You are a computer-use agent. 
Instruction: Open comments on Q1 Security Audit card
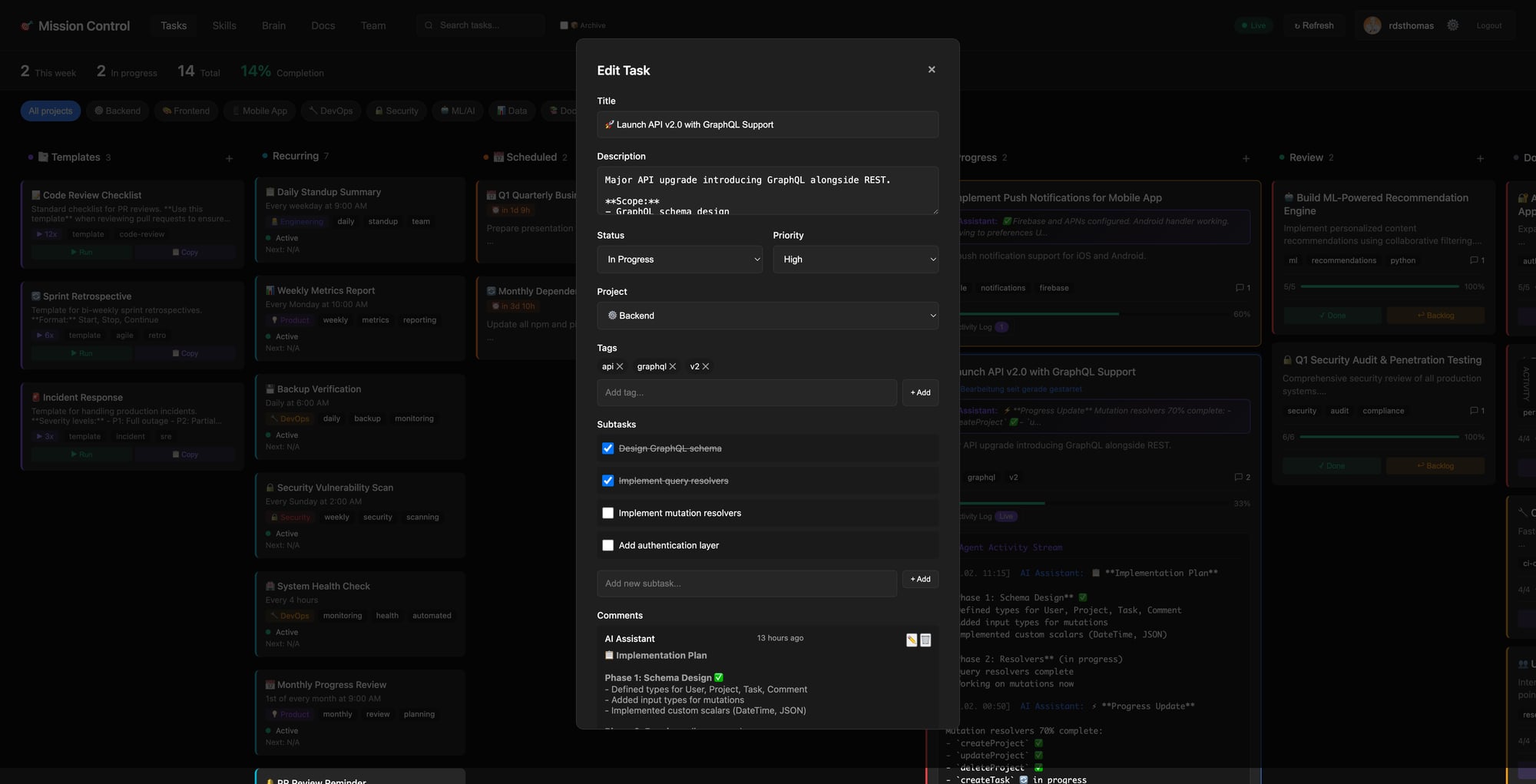point(1478,411)
